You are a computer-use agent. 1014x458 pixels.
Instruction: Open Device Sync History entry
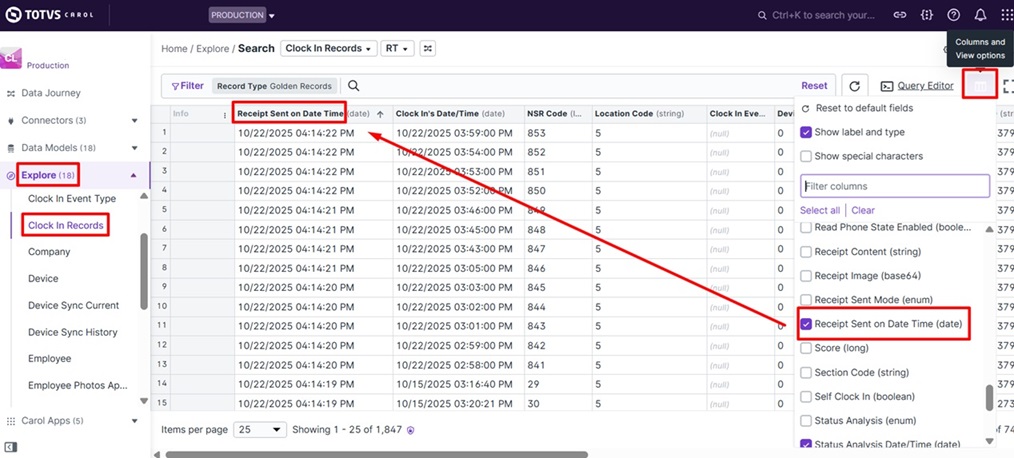coord(72,332)
